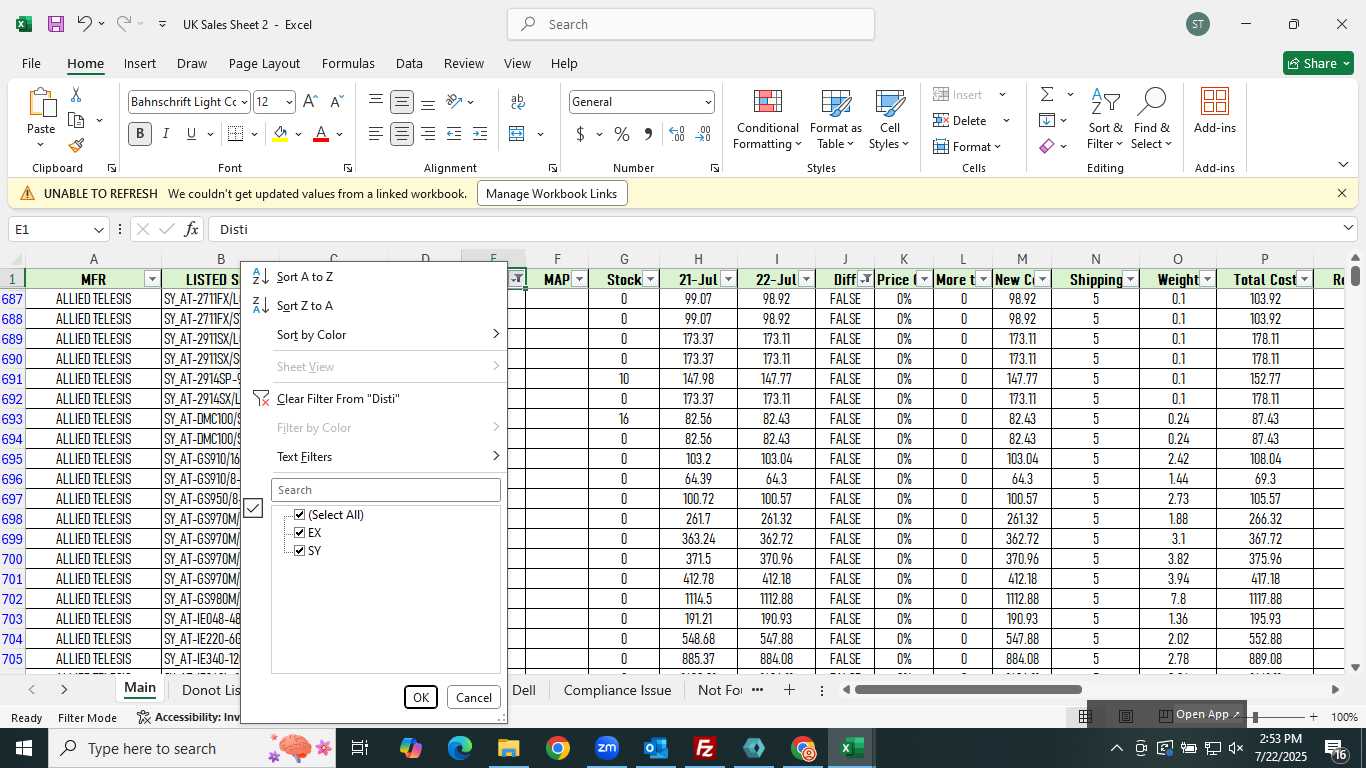The height and width of the screenshot is (768, 1366).
Task: Open font name dropdown
Action: point(243,102)
